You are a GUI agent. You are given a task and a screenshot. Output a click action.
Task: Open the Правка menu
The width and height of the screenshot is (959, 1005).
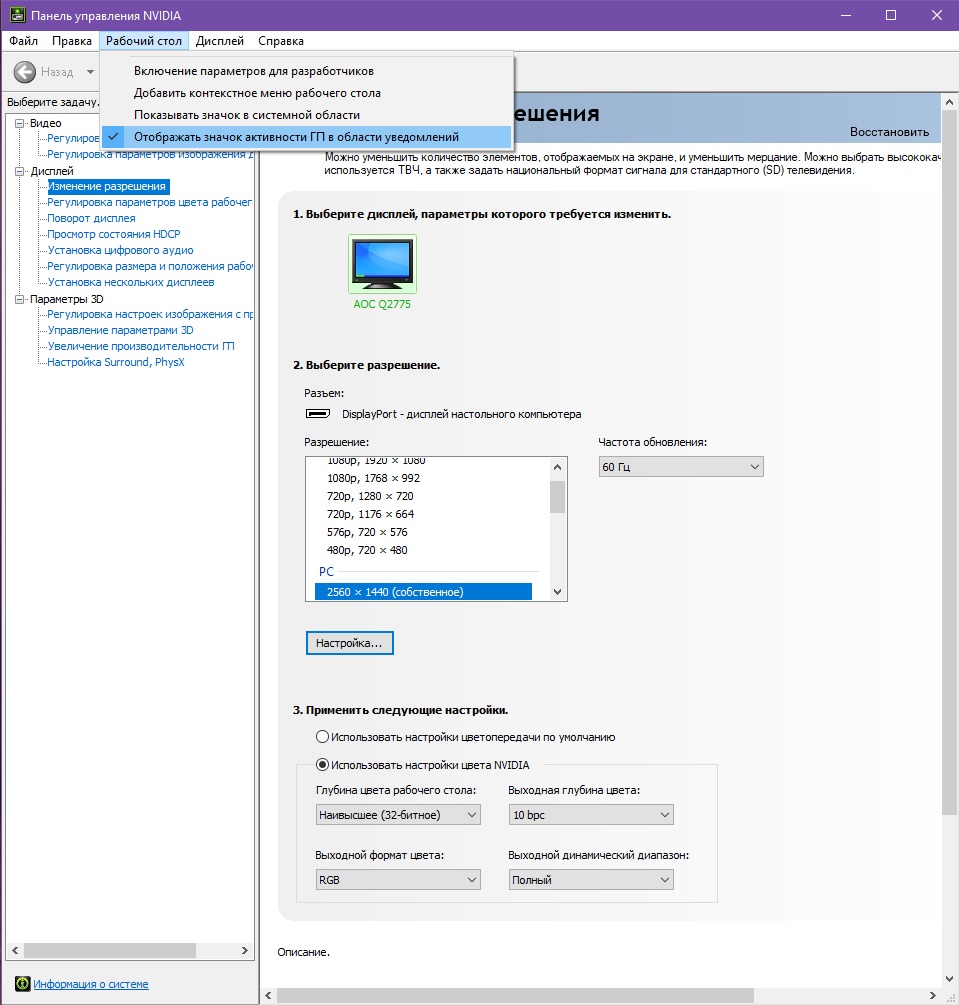coord(72,41)
